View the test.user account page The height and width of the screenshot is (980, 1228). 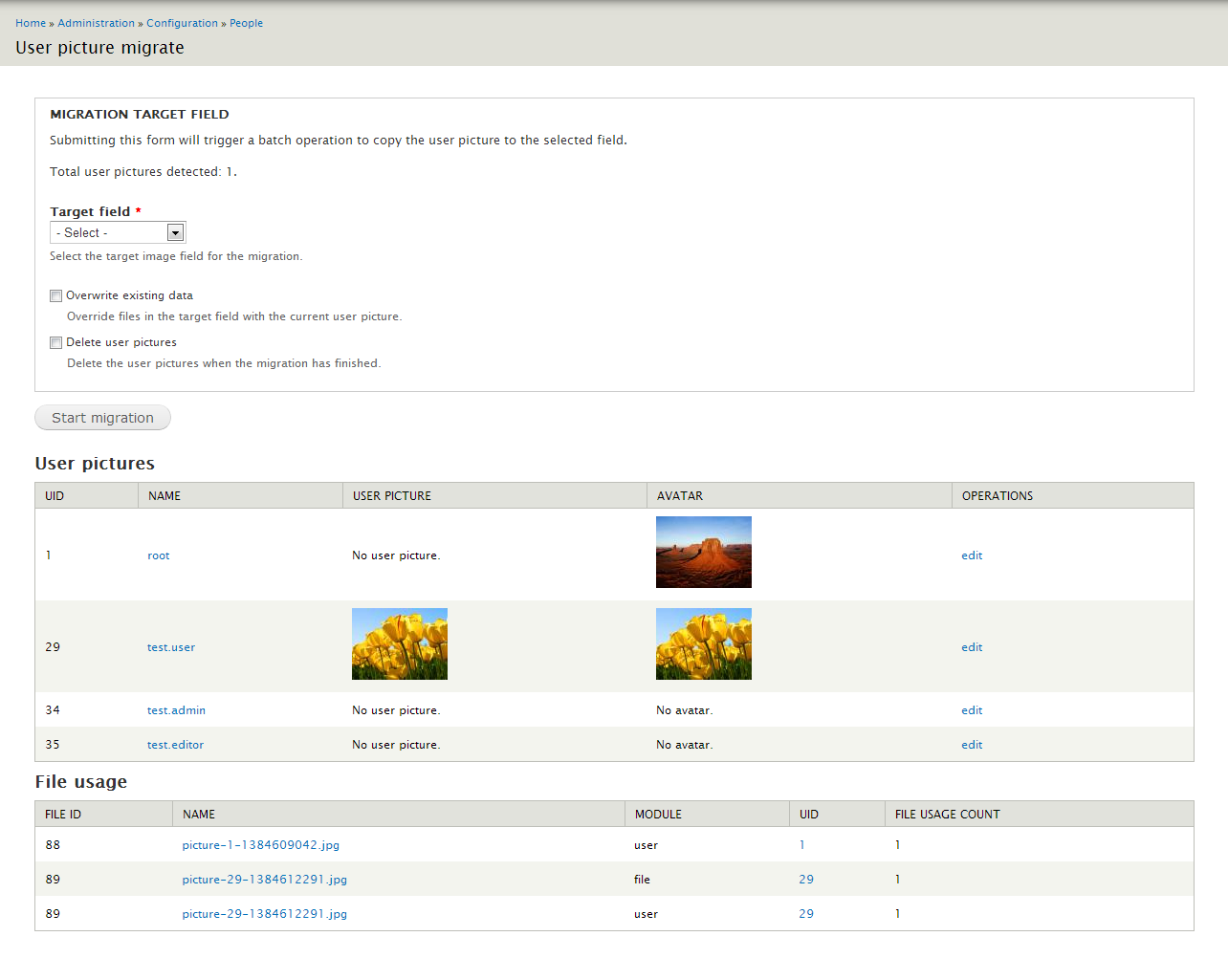click(170, 647)
